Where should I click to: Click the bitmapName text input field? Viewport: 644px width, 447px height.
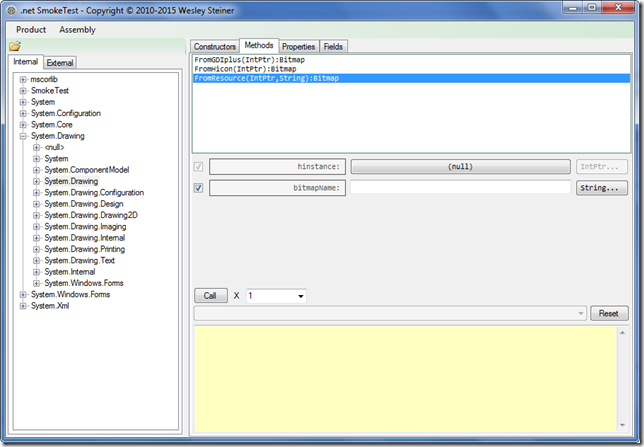point(460,187)
